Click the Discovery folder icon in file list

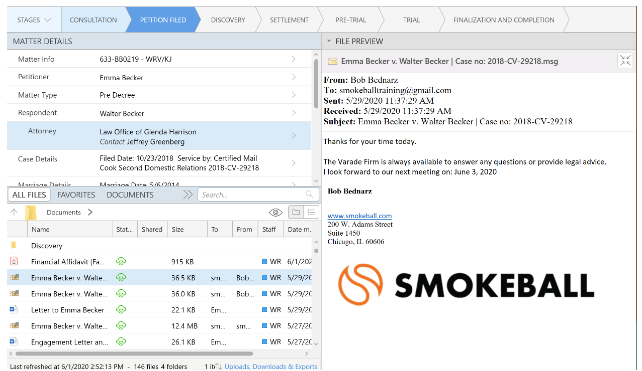pyautogui.click(x=14, y=245)
